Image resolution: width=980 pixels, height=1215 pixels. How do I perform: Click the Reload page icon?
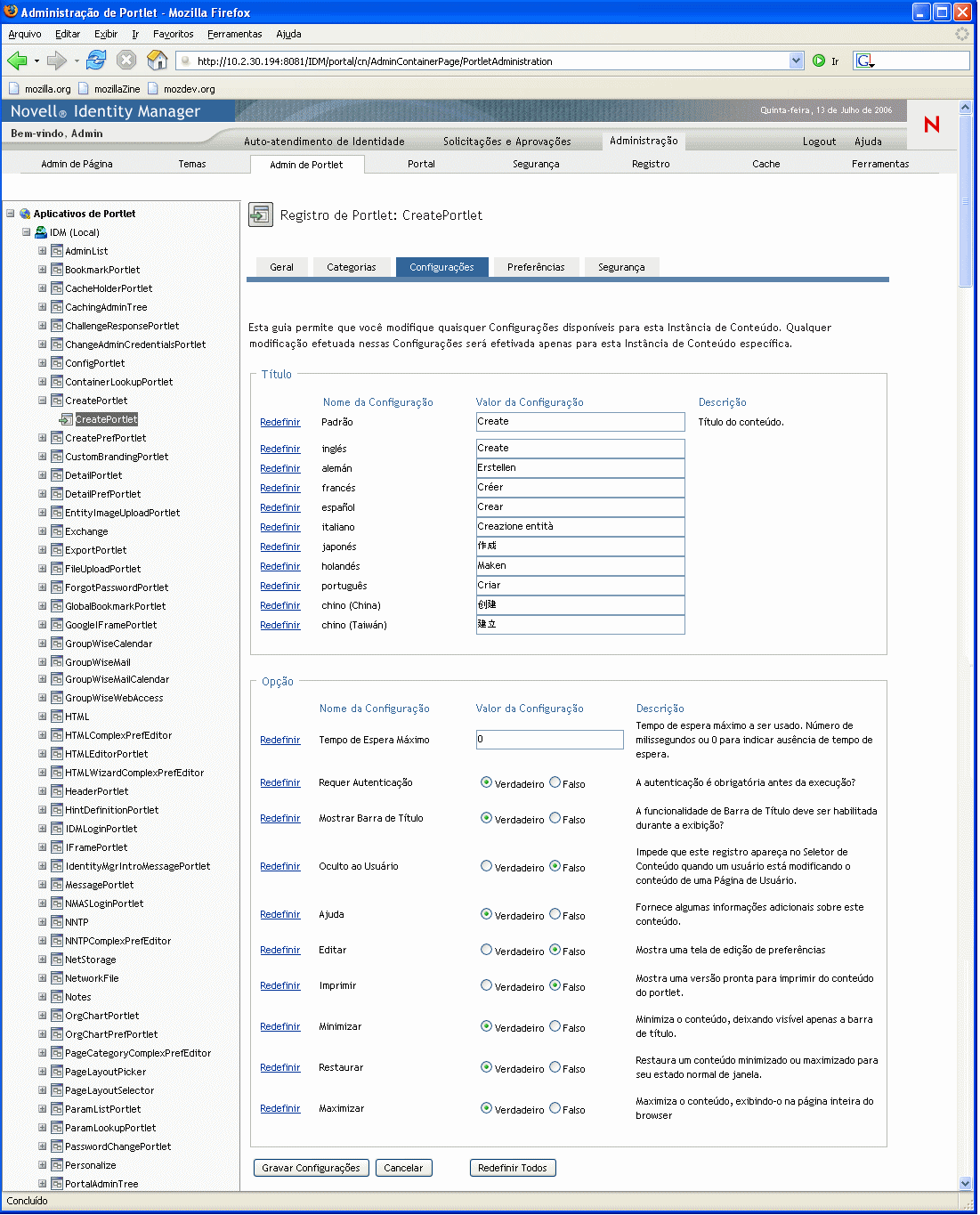click(x=96, y=61)
